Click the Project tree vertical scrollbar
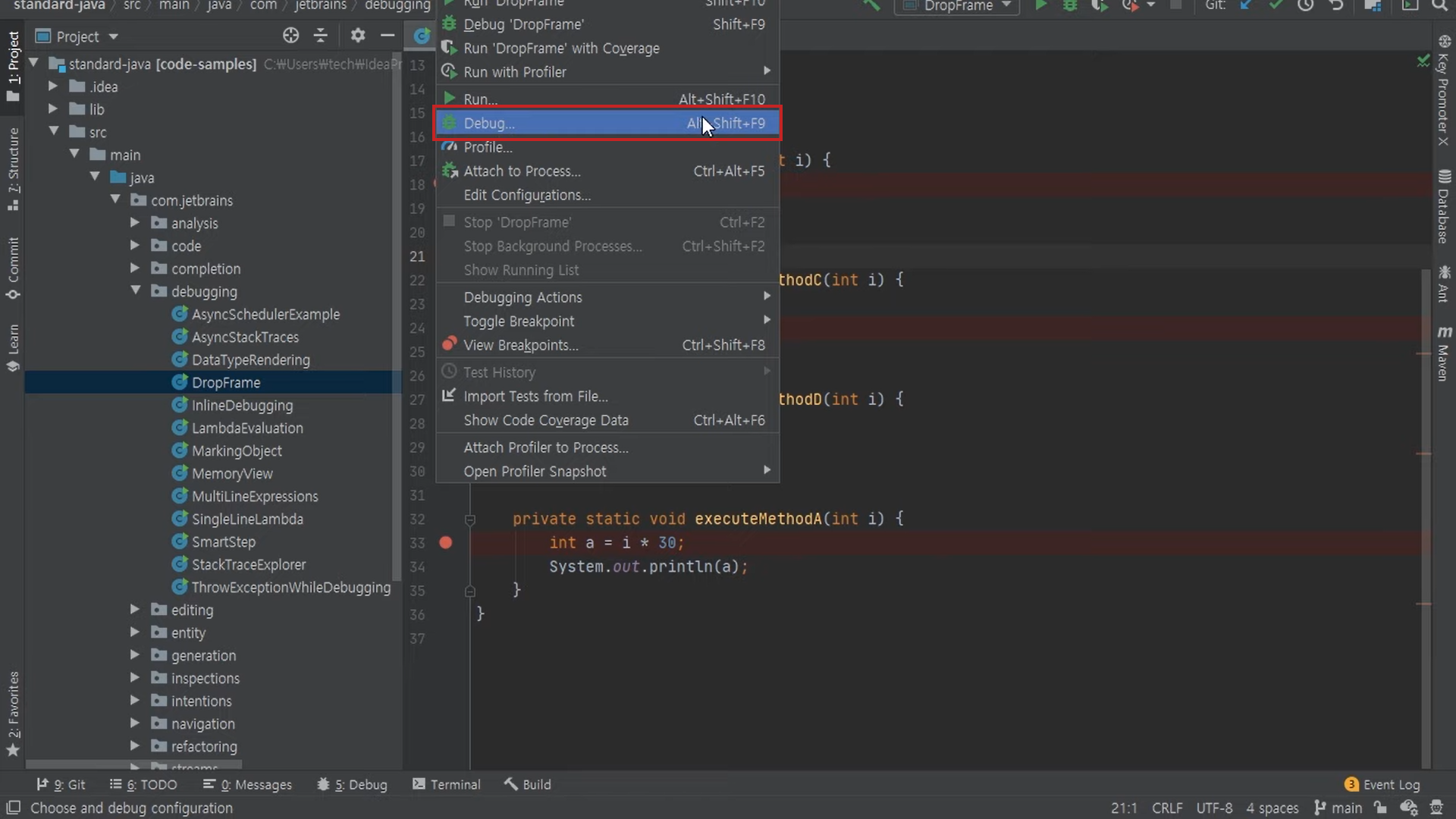 (x=397, y=318)
